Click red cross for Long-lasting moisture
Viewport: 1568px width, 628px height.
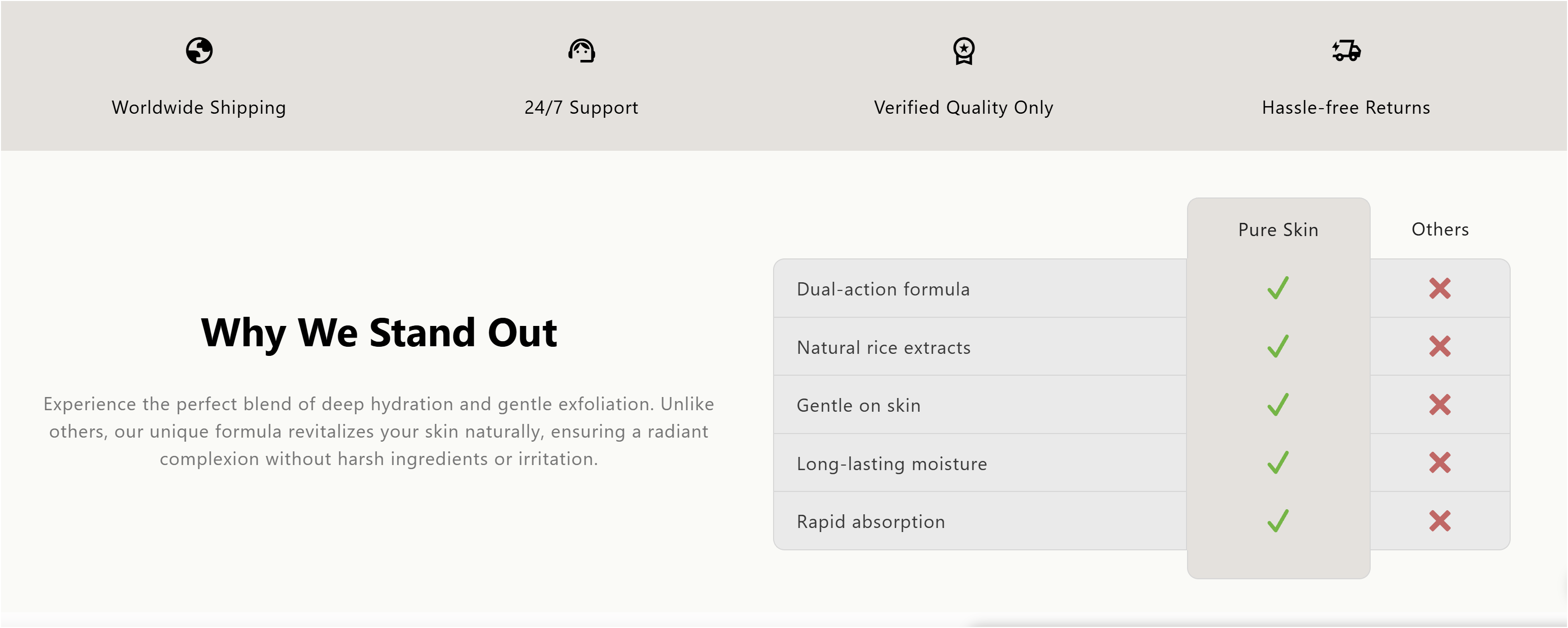(1440, 463)
